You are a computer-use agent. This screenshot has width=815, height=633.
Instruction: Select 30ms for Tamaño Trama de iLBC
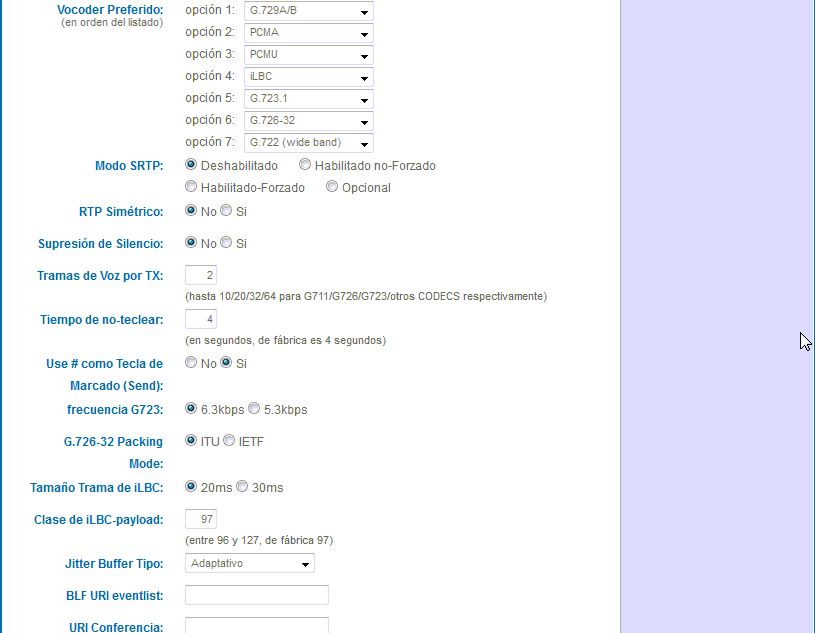pos(241,487)
